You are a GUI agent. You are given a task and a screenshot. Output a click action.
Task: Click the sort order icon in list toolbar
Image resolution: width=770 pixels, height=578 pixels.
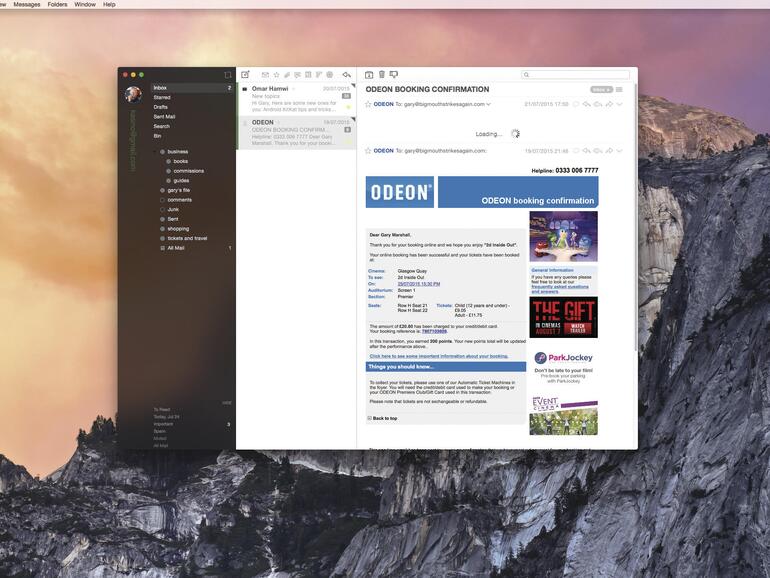pos(319,75)
